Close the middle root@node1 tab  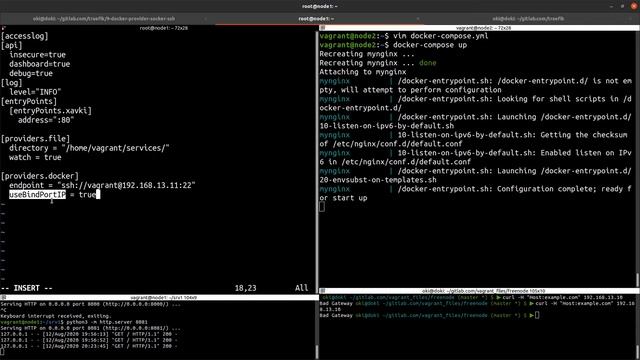click(418, 19)
